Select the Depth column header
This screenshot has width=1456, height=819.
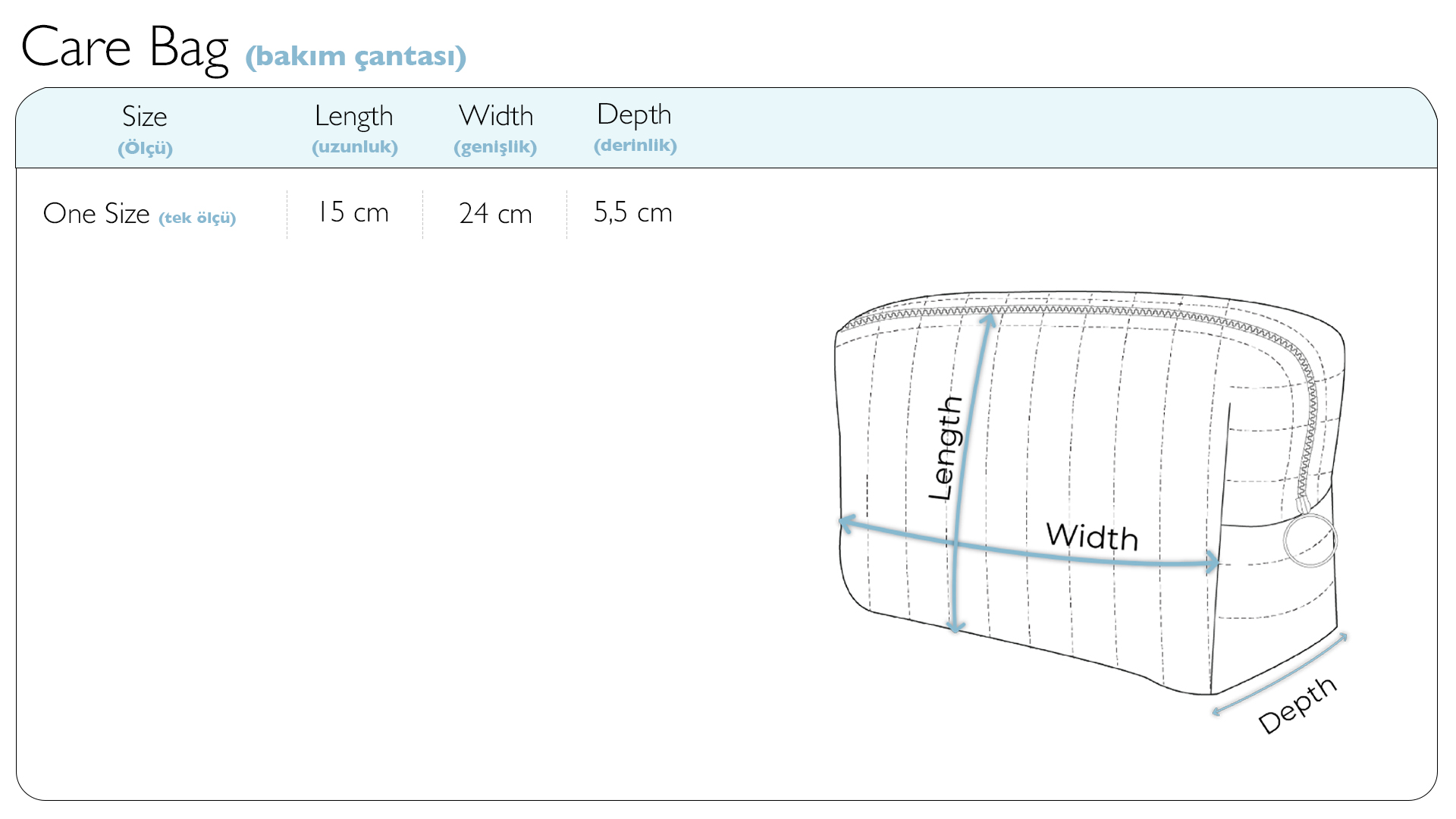point(635,115)
